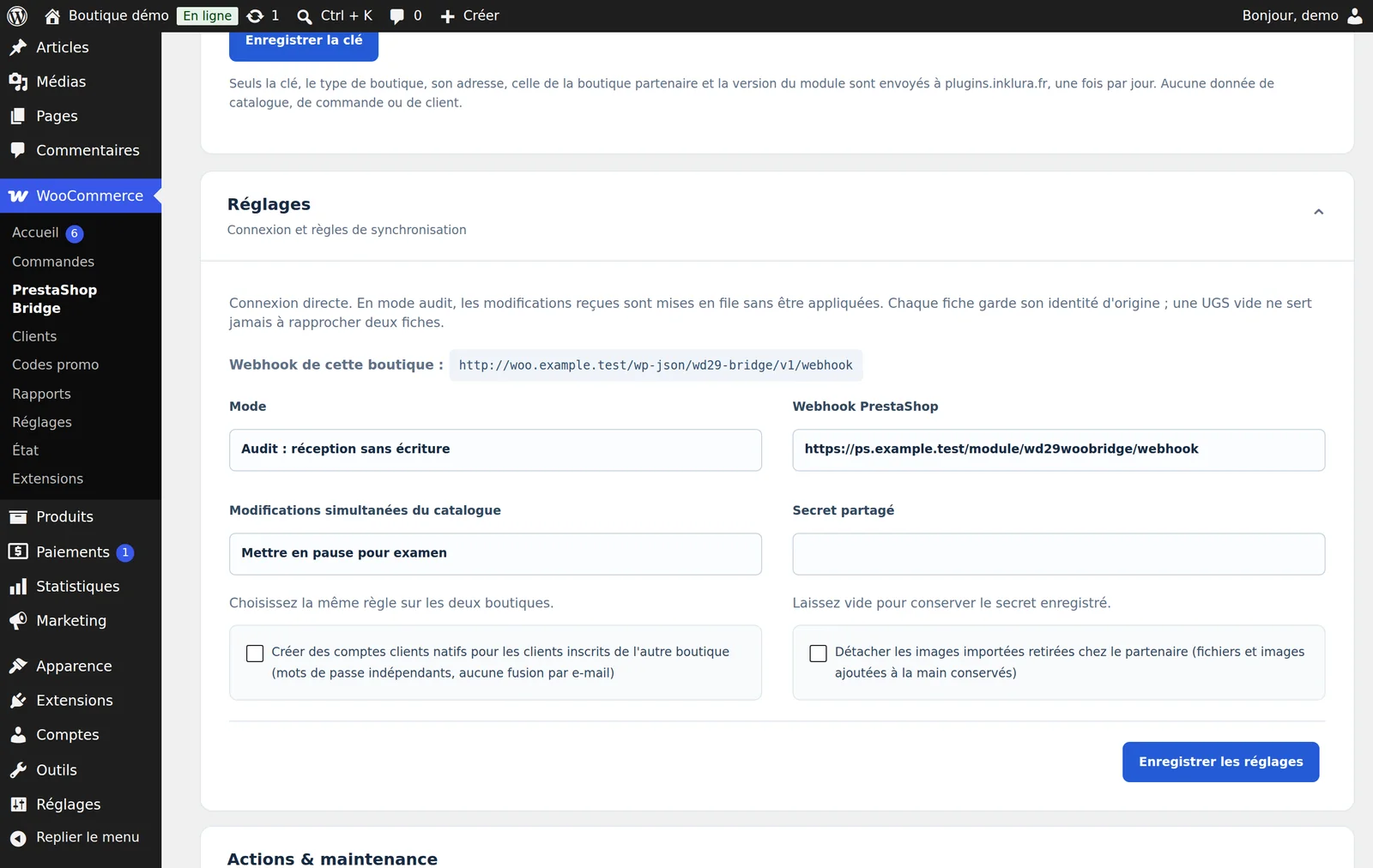Click the Ctrl + K search icon
Image resolution: width=1373 pixels, height=868 pixels.
pyautogui.click(x=304, y=15)
